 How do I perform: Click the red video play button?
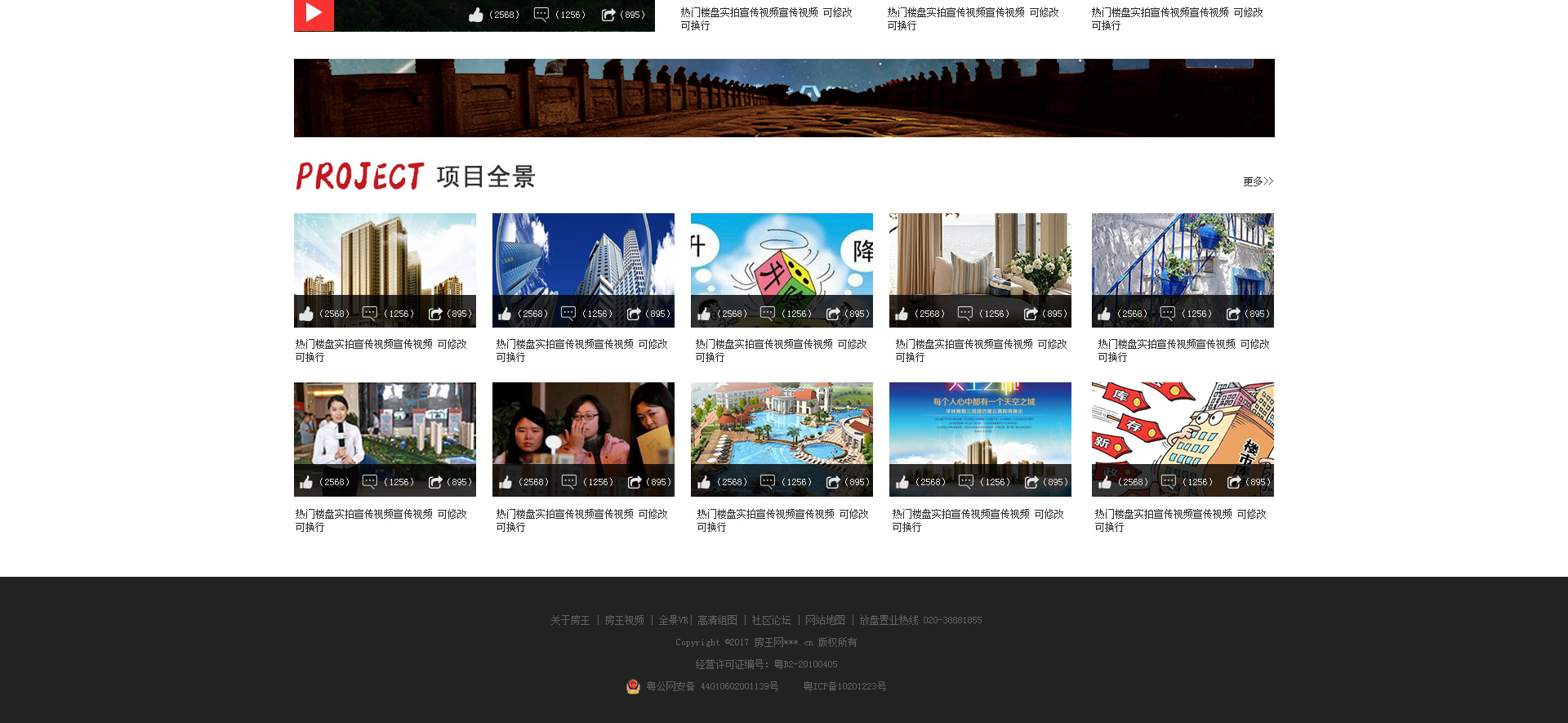[314, 13]
